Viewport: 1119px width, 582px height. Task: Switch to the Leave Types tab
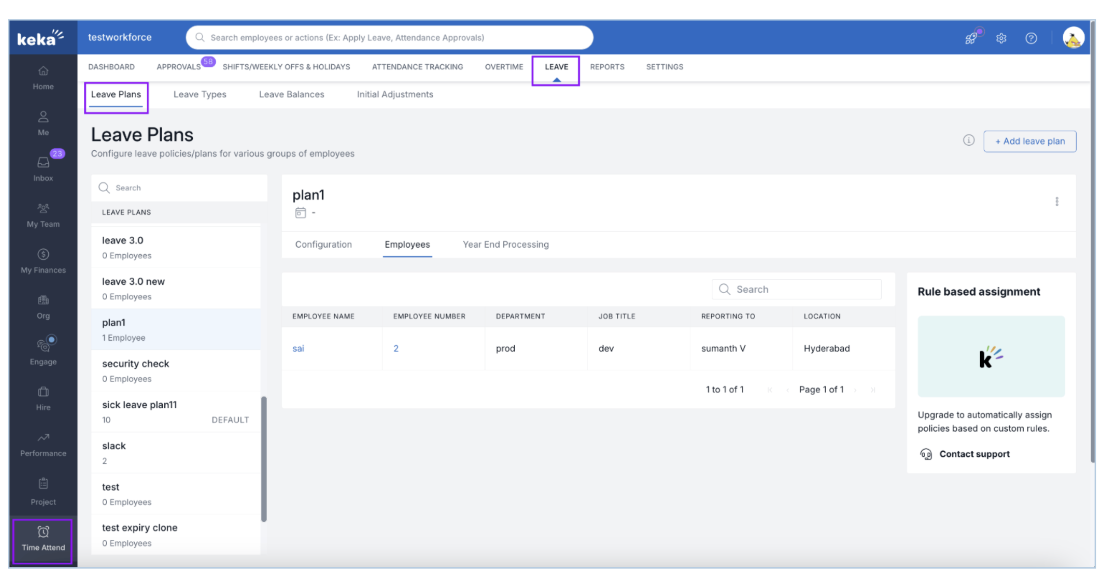(x=200, y=95)
